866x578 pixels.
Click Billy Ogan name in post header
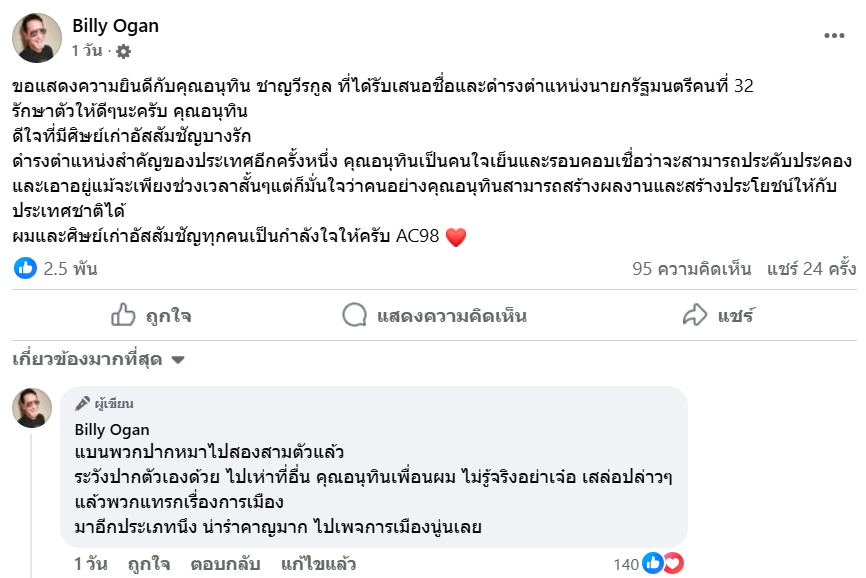tap(115, 26)
